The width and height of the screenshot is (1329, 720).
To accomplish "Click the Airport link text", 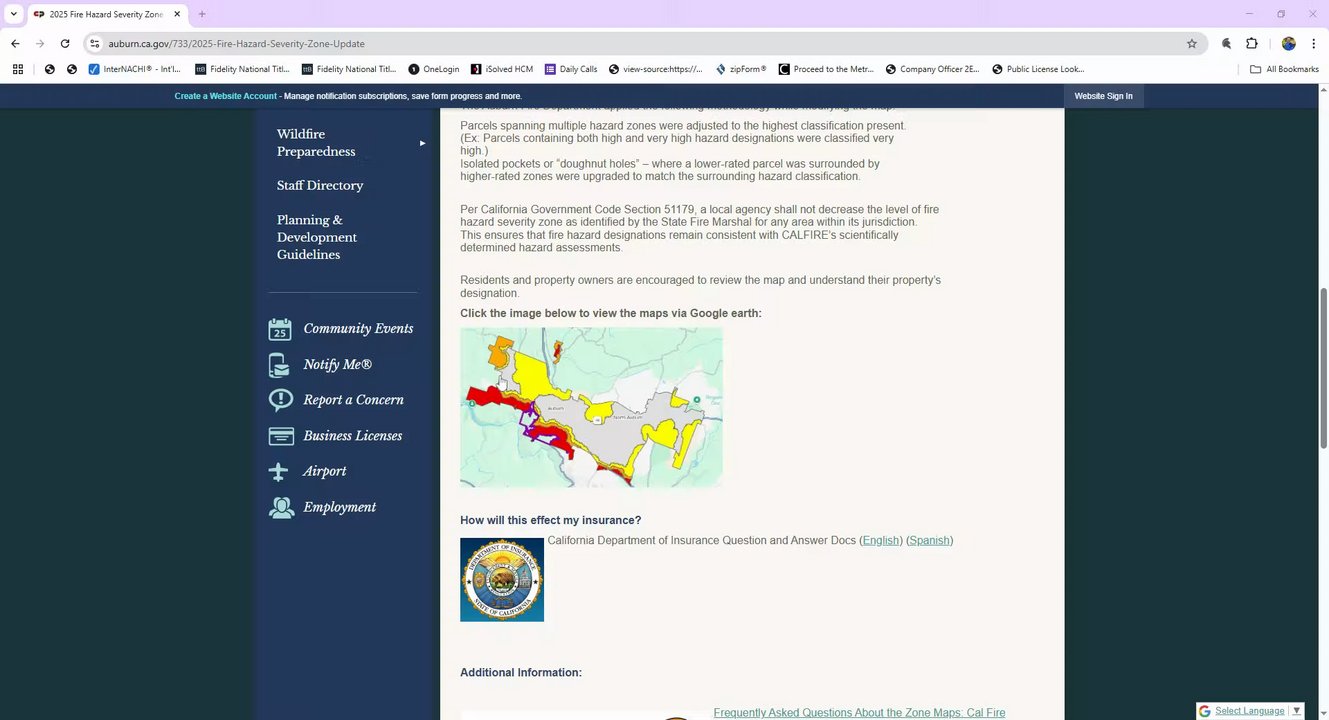I will coord(325,472).
